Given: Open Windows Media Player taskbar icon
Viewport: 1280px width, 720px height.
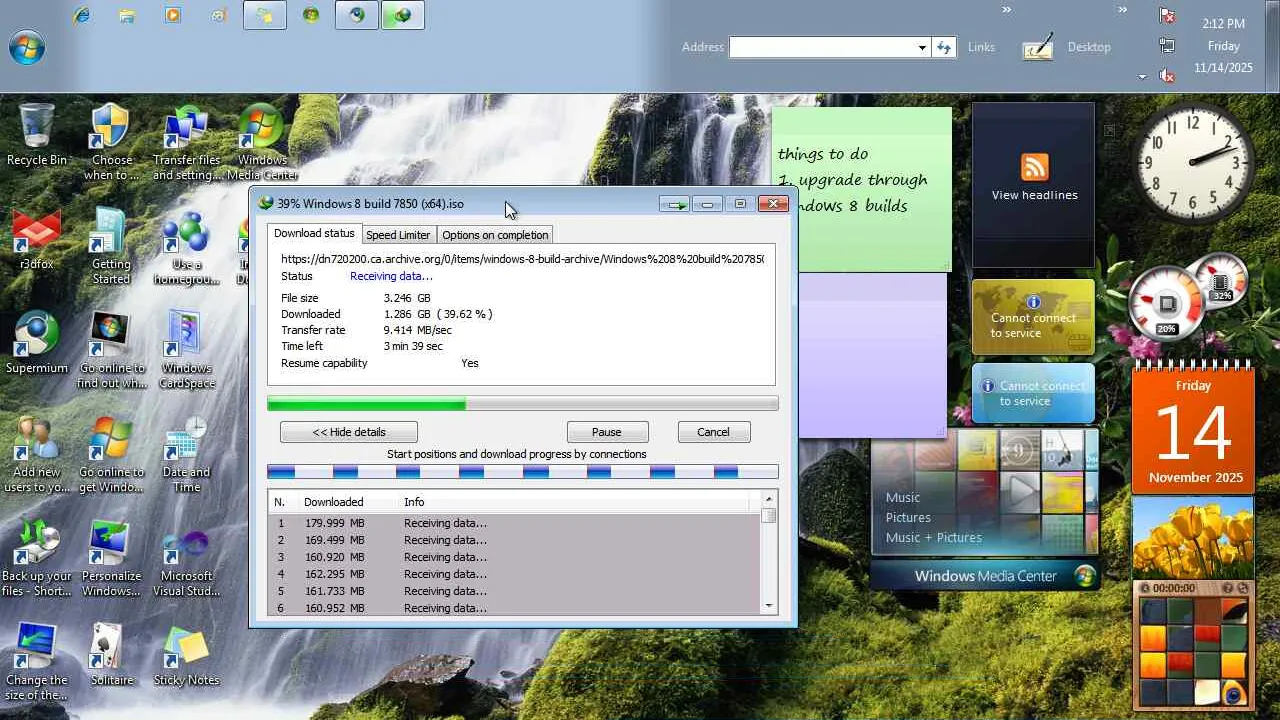Looking at the screenshot, I should pos(173,15).
